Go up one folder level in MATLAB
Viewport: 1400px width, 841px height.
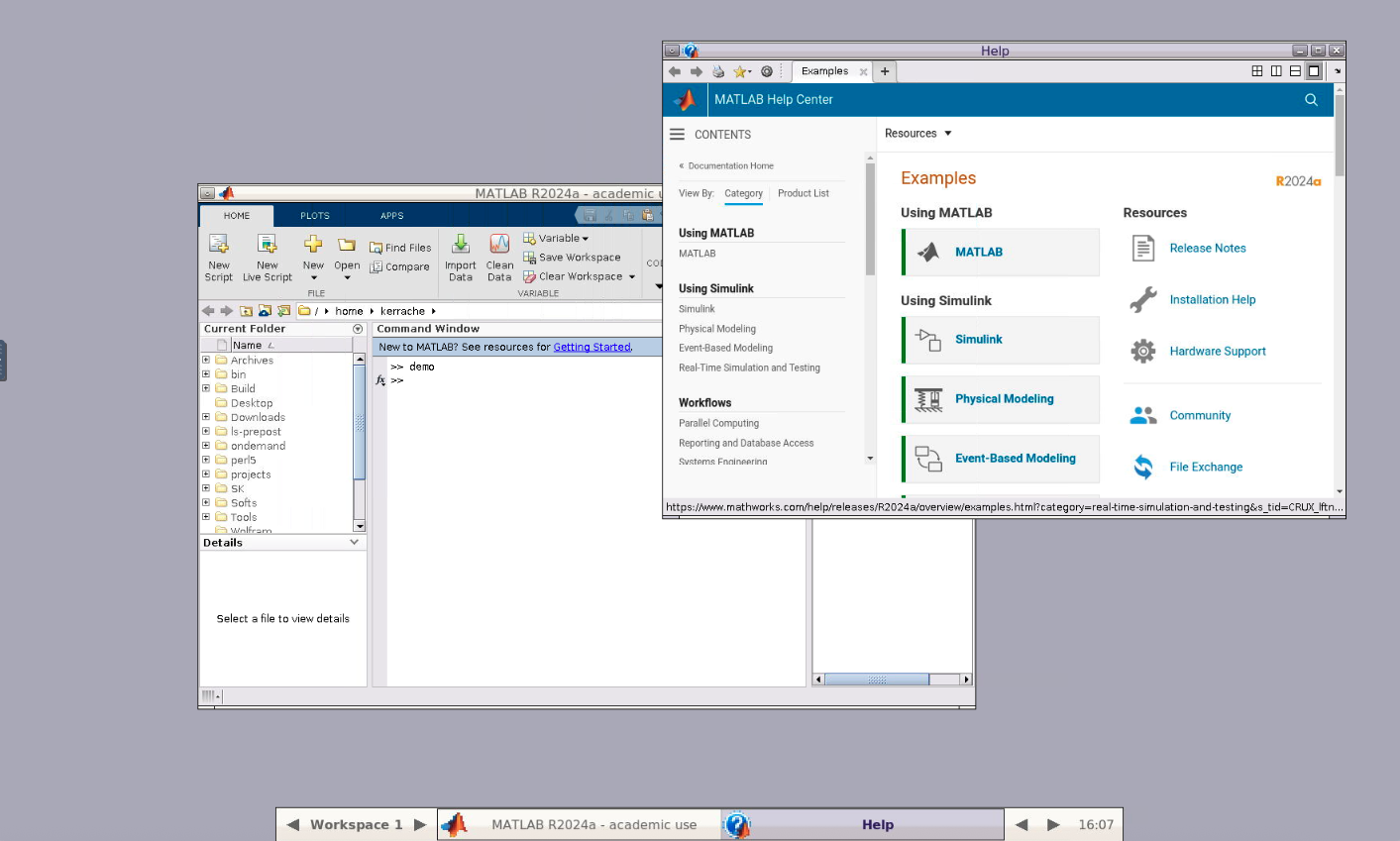[247, 311]
